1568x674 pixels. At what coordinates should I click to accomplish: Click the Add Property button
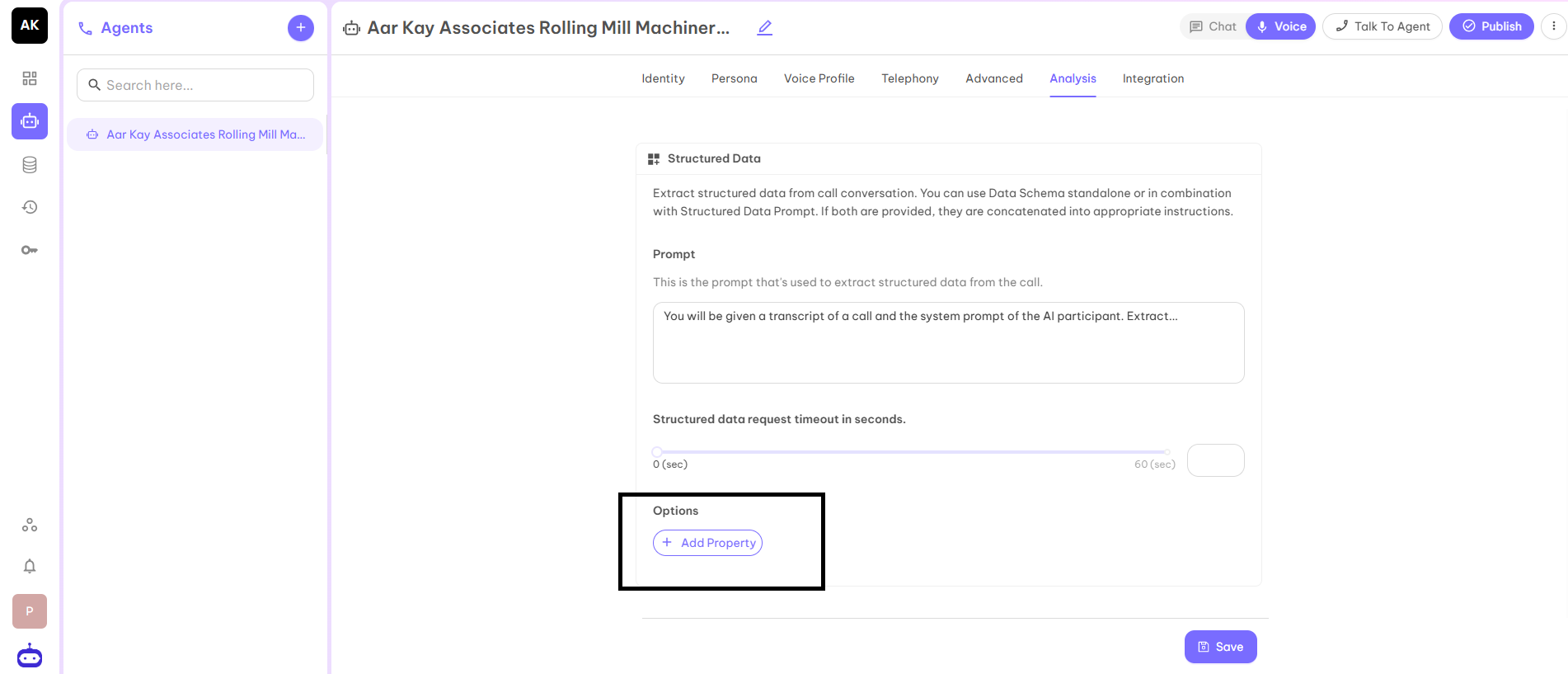[x=708, y=543]
